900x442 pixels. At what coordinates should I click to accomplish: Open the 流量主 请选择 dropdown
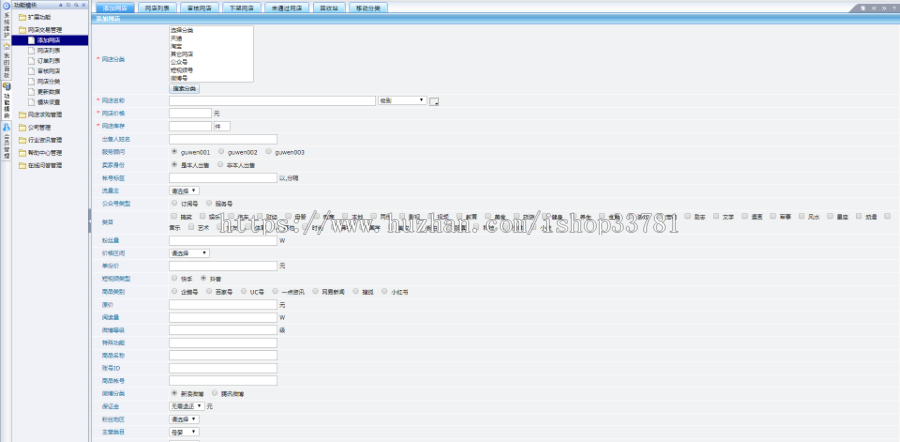pyautogui.click(x=184, y=191)
